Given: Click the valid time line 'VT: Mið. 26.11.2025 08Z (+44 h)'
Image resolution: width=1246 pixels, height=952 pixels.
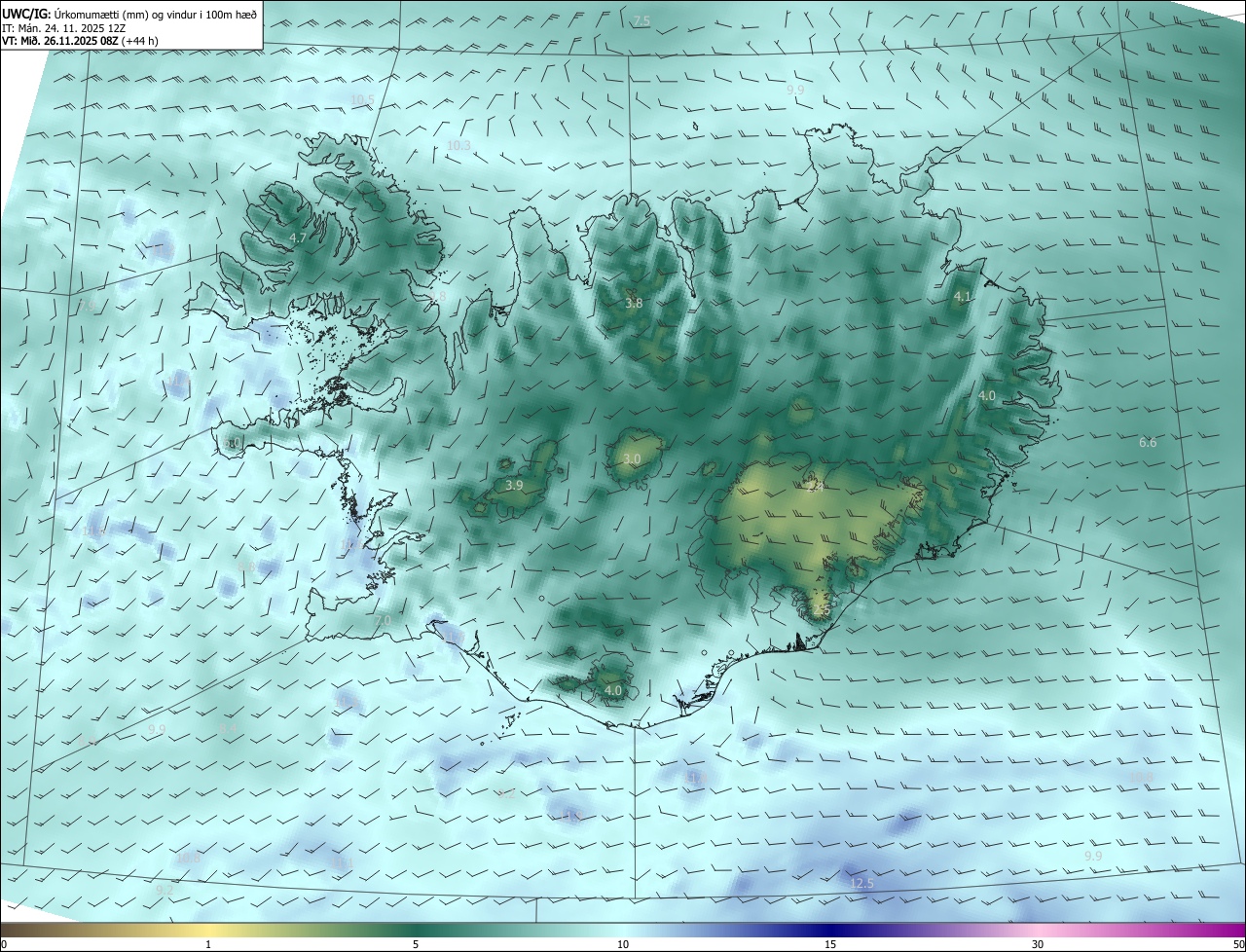Looking at the screenshot, I should (80, 41).
